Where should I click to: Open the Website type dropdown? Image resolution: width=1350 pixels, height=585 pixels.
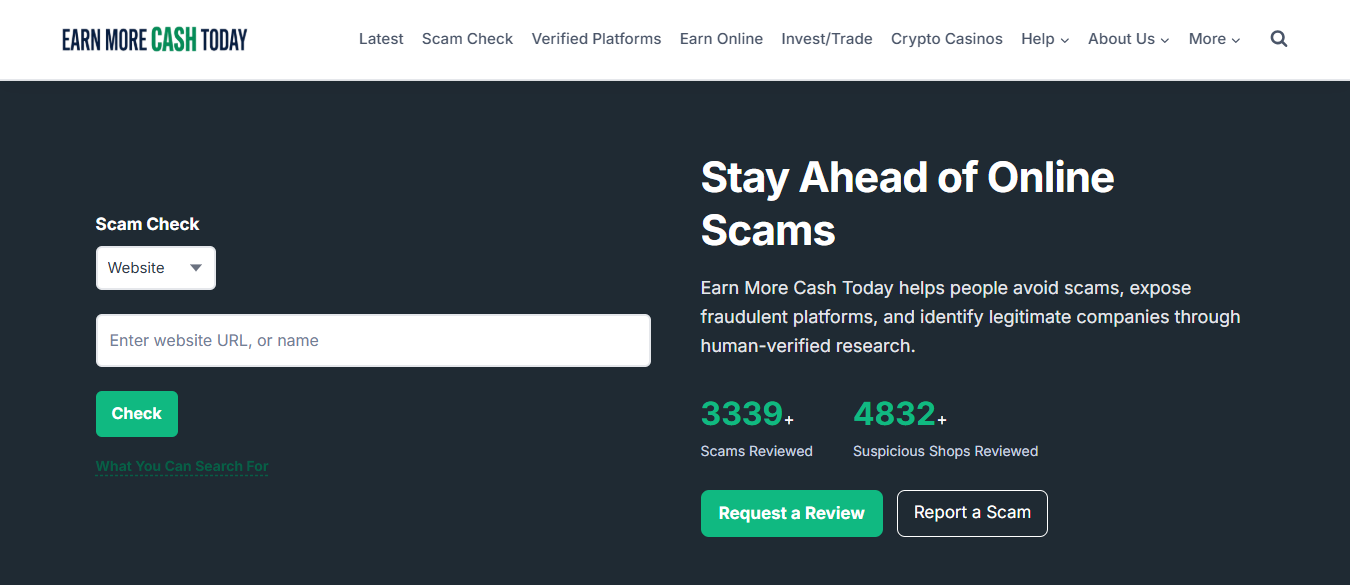tap(155, 268)
